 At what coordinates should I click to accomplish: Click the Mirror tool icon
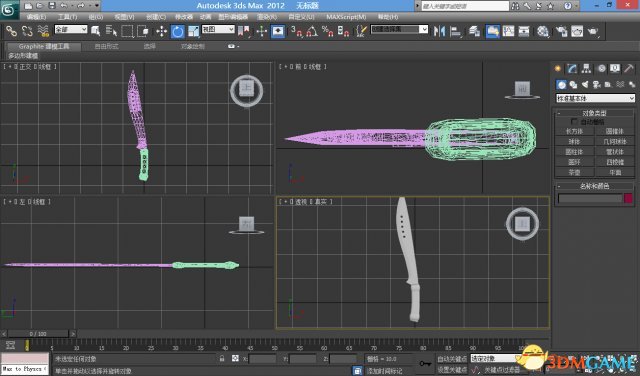pyautogui.click(x=440, y=31)
